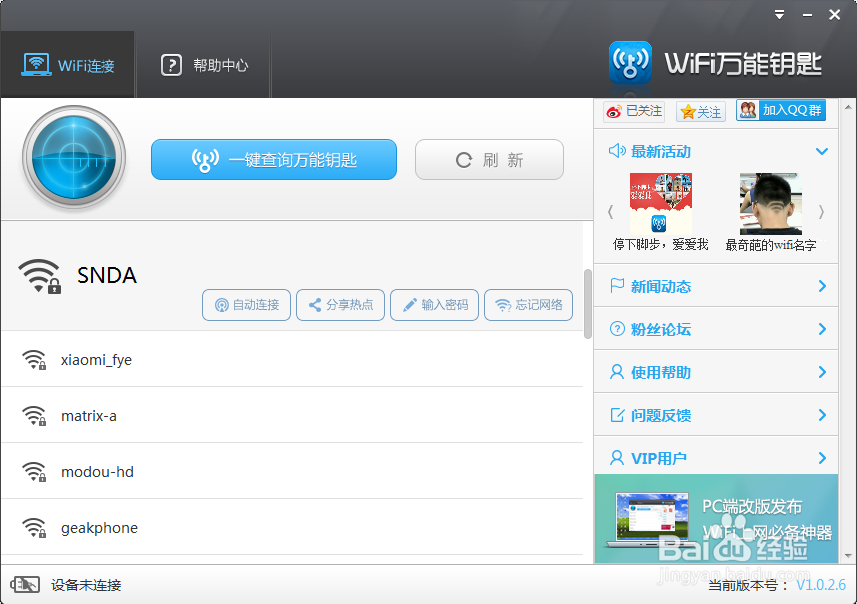This screenshot has width=857, height=604.
Task: Show next activity with right arrow
Action: pyautogui.click(x=821, y=212)
